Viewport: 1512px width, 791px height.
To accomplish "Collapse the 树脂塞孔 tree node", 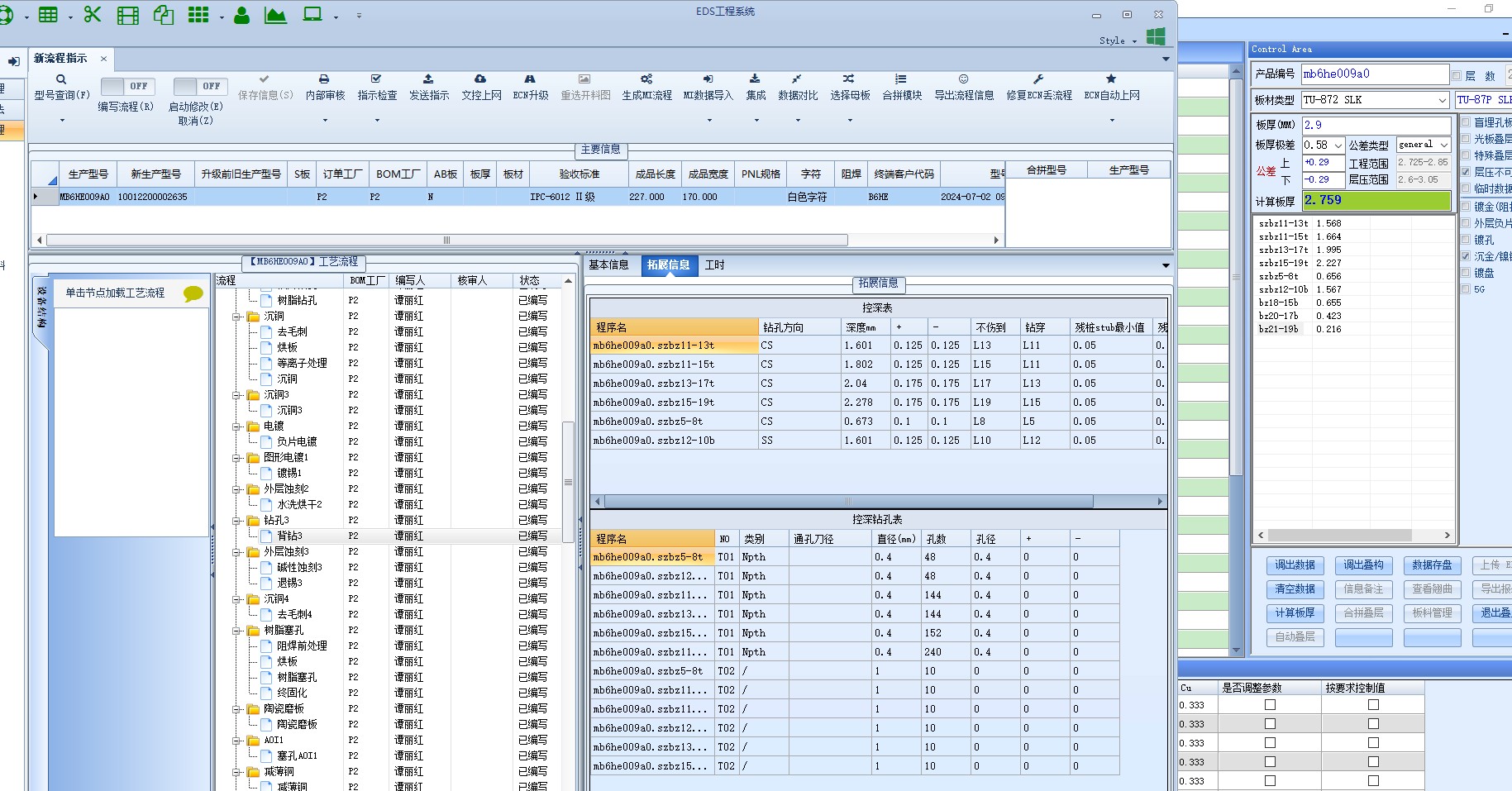I will tap(237, 630).
